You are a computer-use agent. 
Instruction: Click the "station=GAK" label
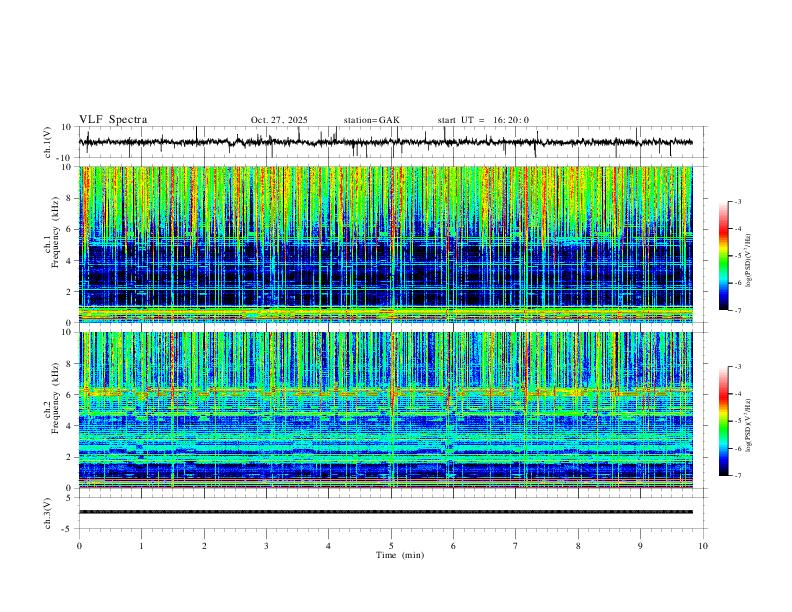(x=371, y=120)
